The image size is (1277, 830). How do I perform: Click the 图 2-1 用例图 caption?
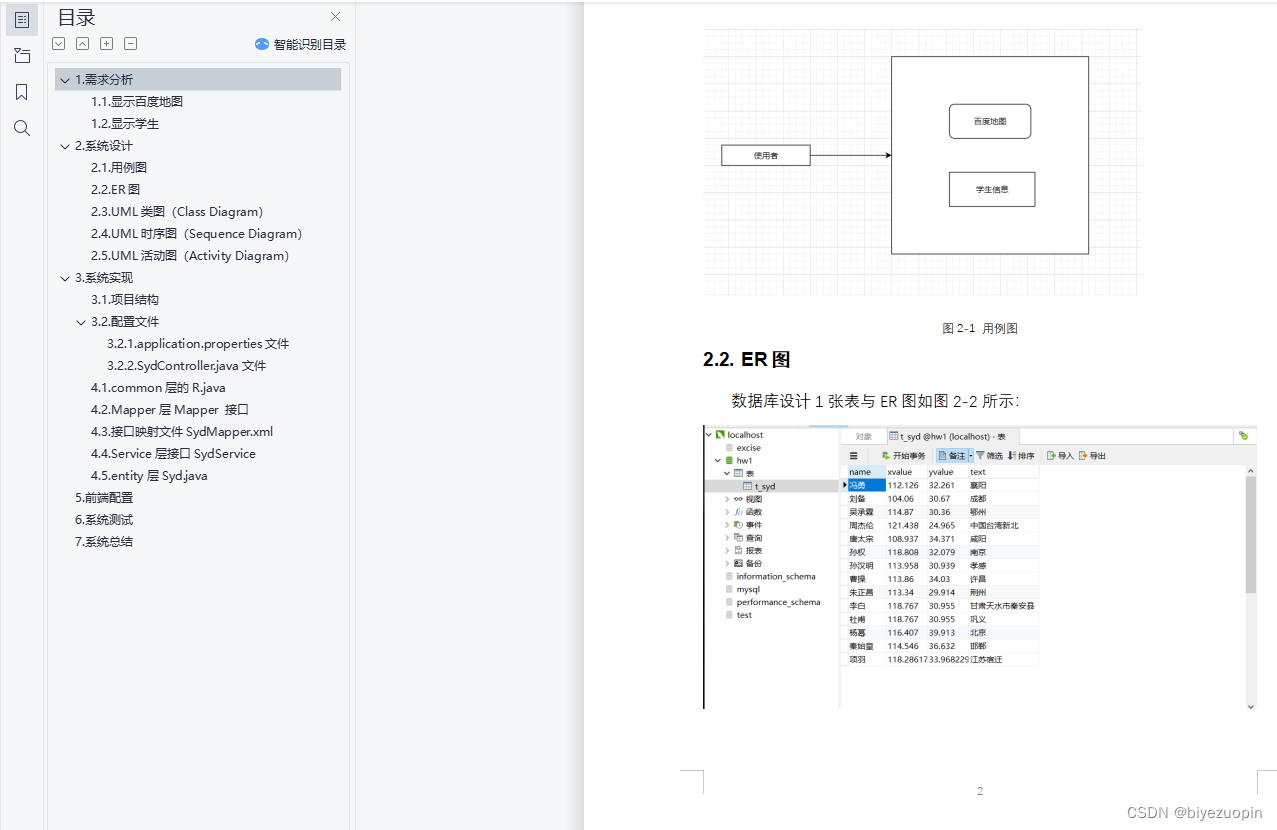pos(980,328)
